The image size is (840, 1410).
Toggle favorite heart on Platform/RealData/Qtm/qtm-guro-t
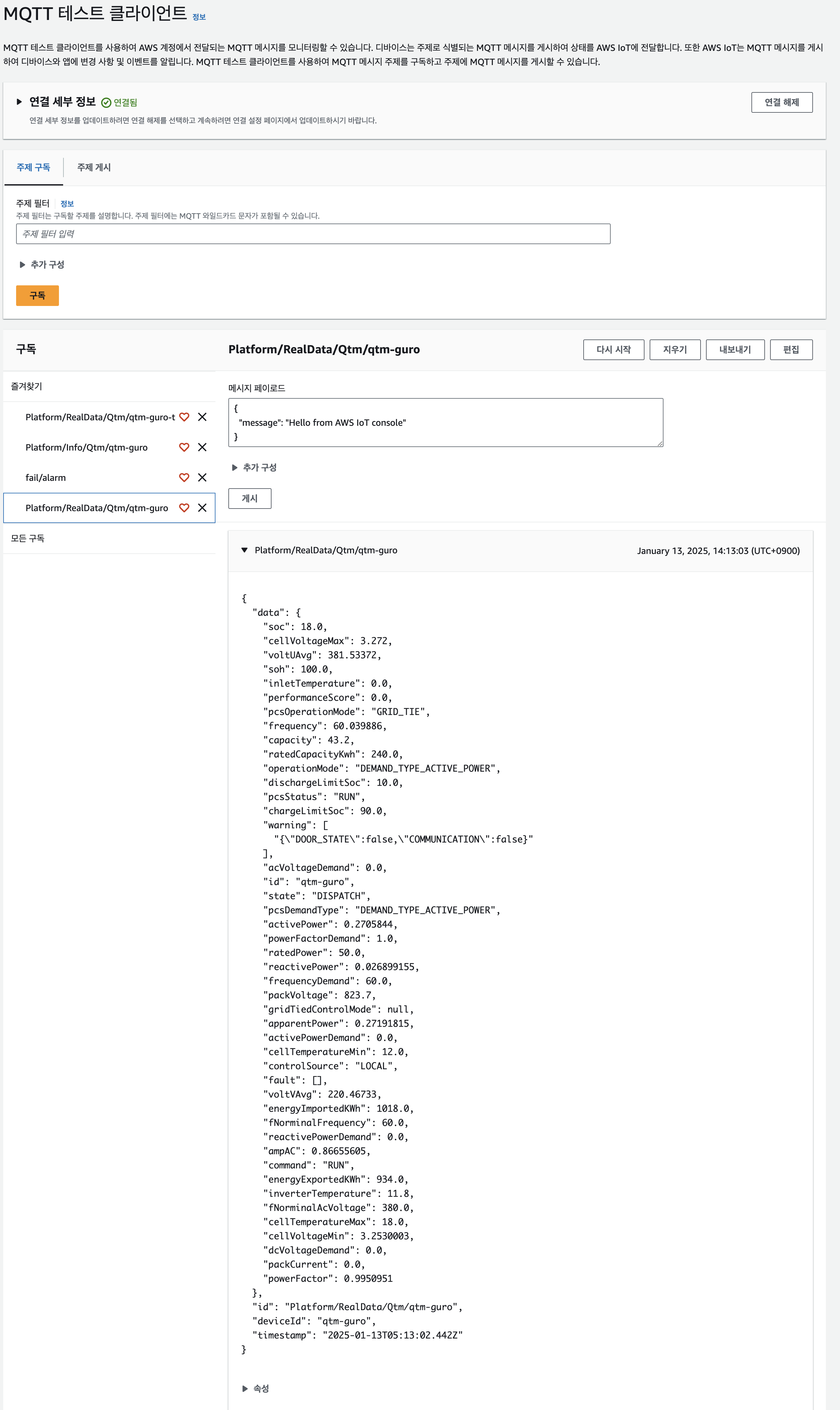coord(184,417)
